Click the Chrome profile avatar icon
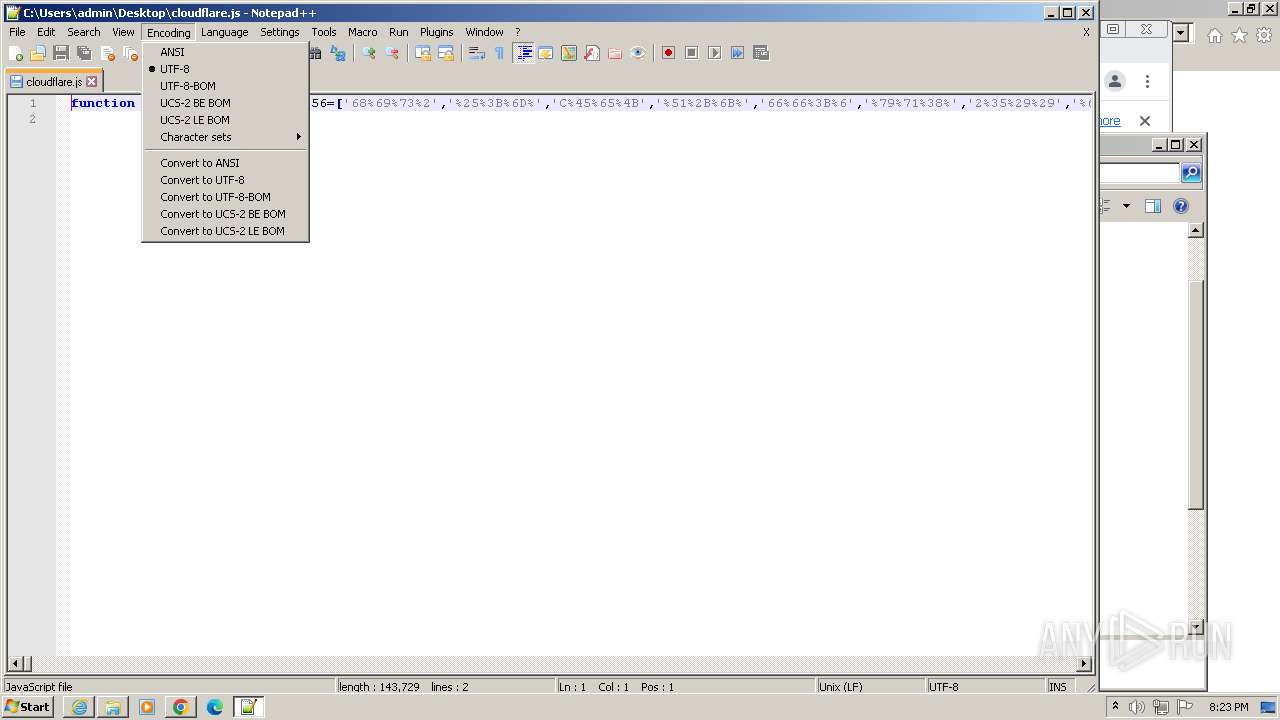The width and height of the screenshot is (1280, 720). [x=1115, y=82]
